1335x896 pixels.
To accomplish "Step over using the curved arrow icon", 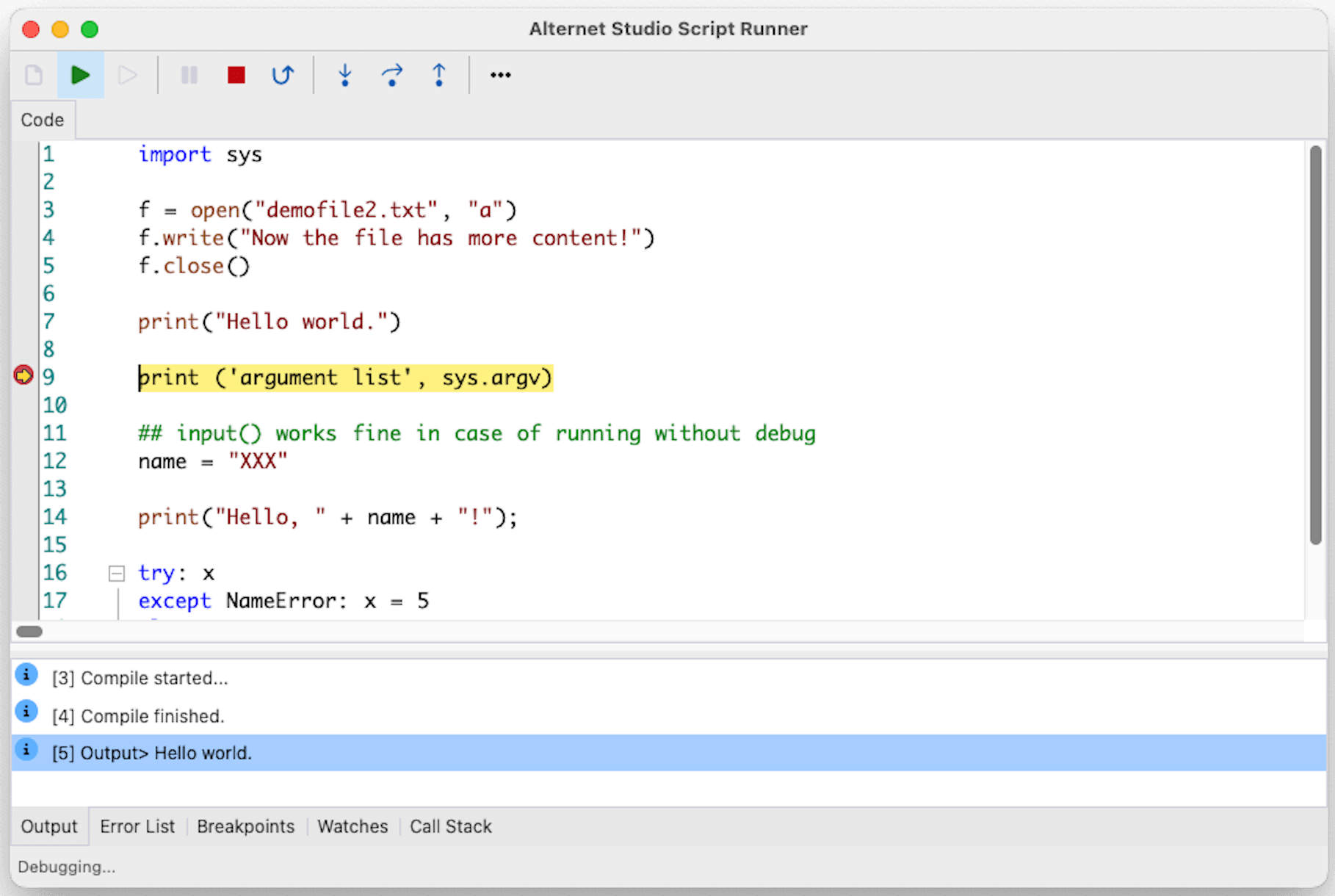I will 392,75.
